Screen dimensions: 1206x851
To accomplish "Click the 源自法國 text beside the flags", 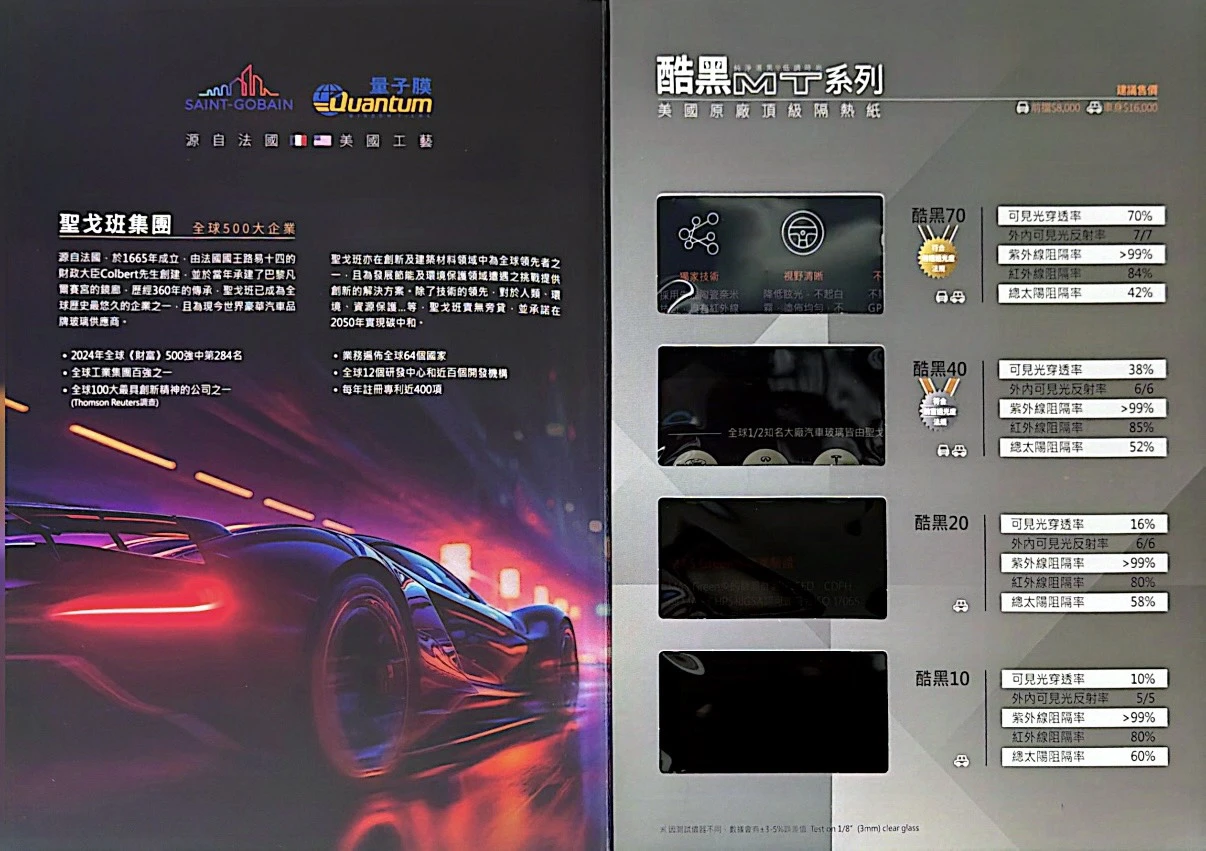I will 231,141.
